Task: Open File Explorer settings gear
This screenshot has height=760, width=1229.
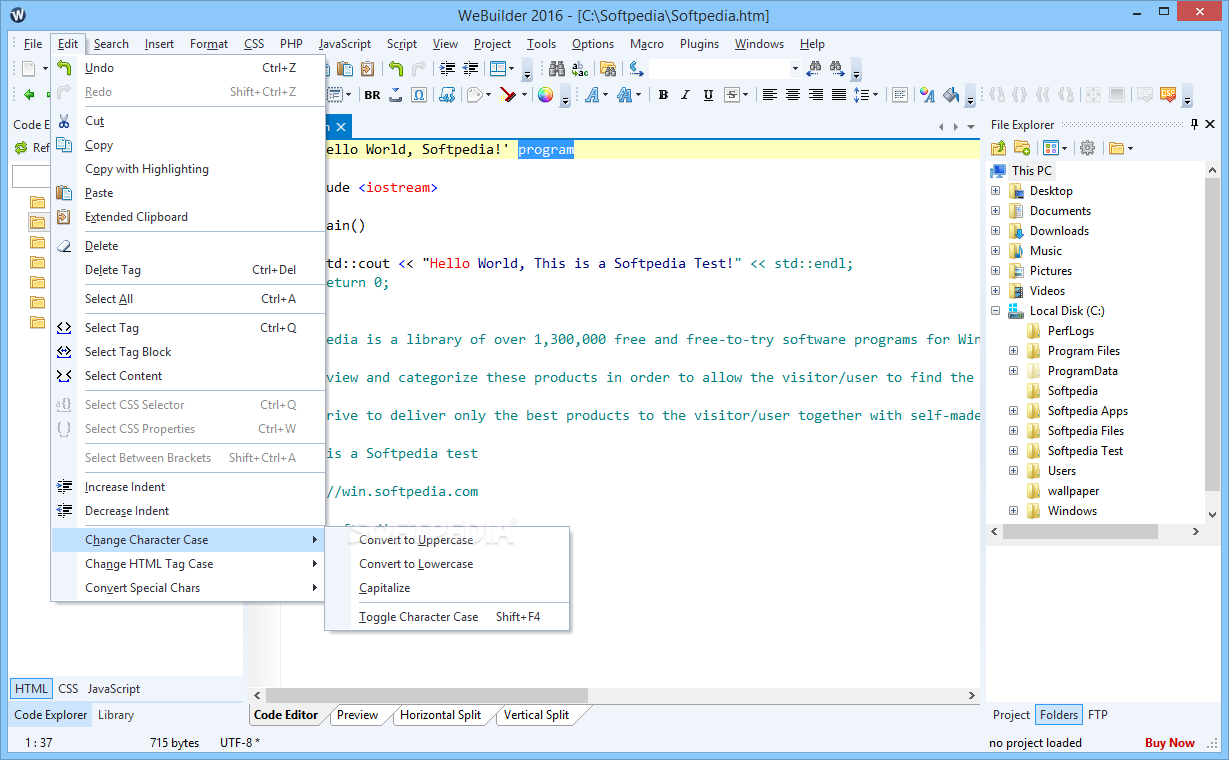Action: (x=1087, y=148)
